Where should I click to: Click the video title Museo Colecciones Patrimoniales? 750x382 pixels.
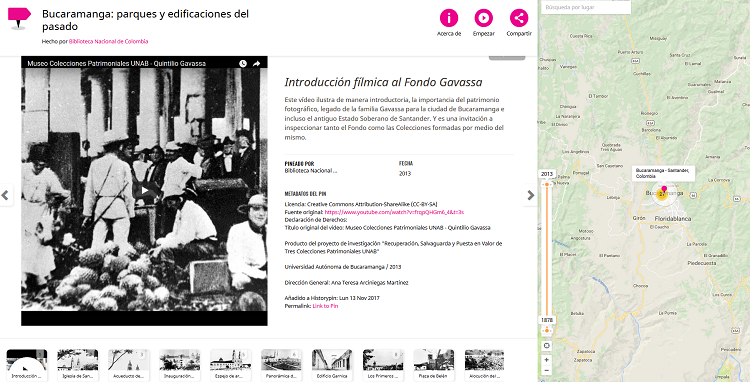tap(117, 63)
